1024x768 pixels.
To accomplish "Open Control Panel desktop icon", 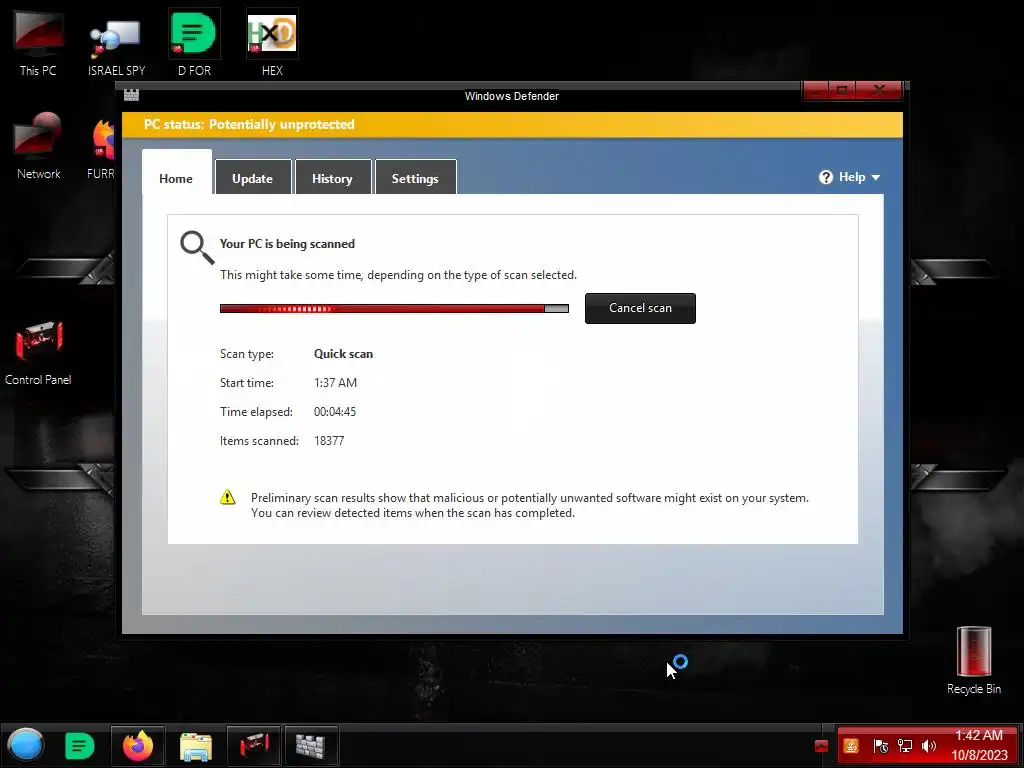I will 38,353.
